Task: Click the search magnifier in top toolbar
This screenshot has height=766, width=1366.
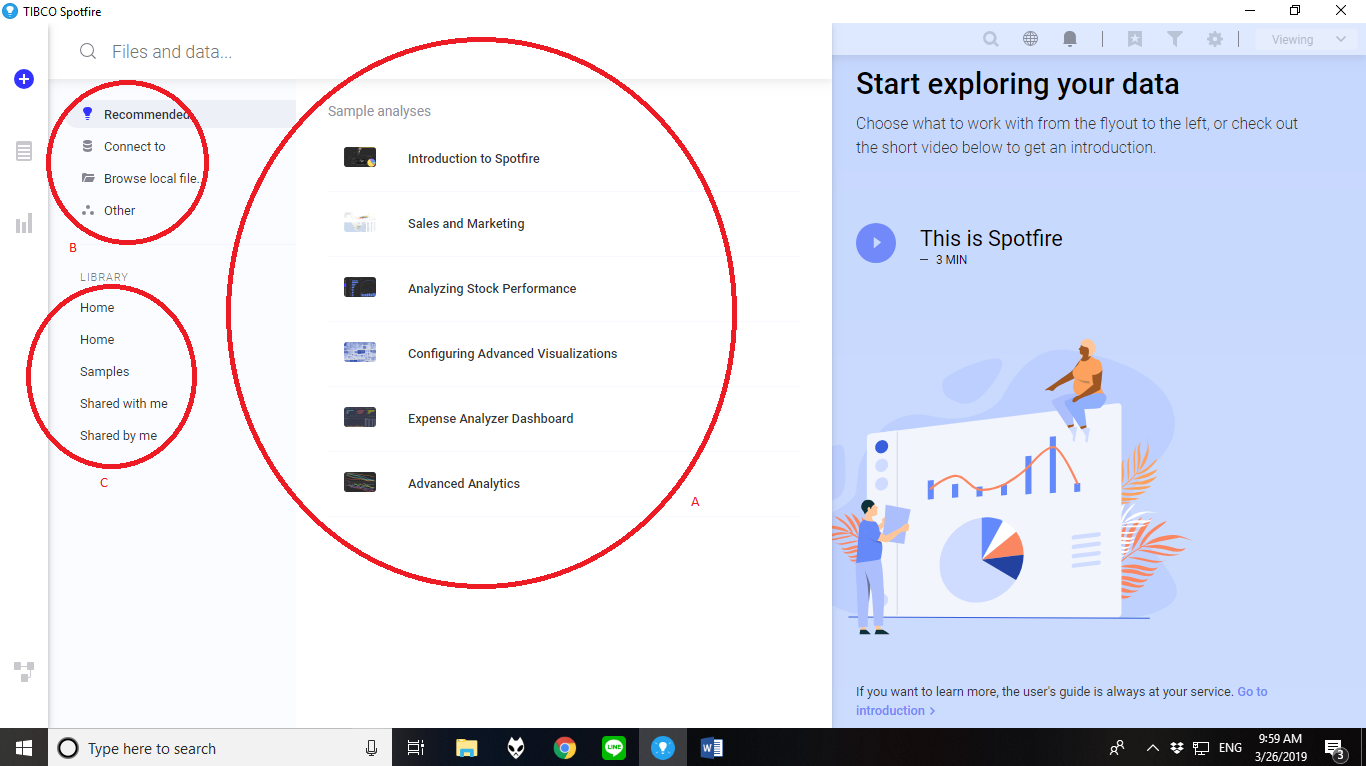Action: pyautogui.click(x=990, y=39)
